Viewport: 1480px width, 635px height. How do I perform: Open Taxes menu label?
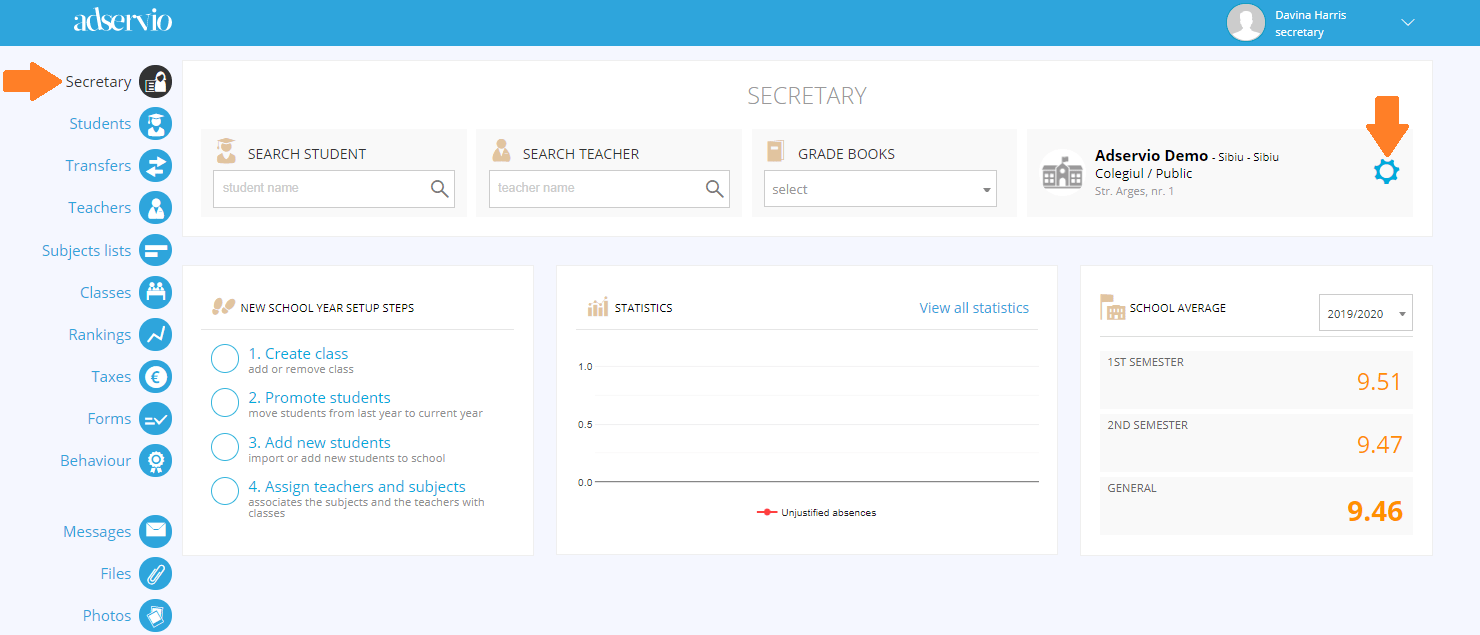click(x=111, y=377)
